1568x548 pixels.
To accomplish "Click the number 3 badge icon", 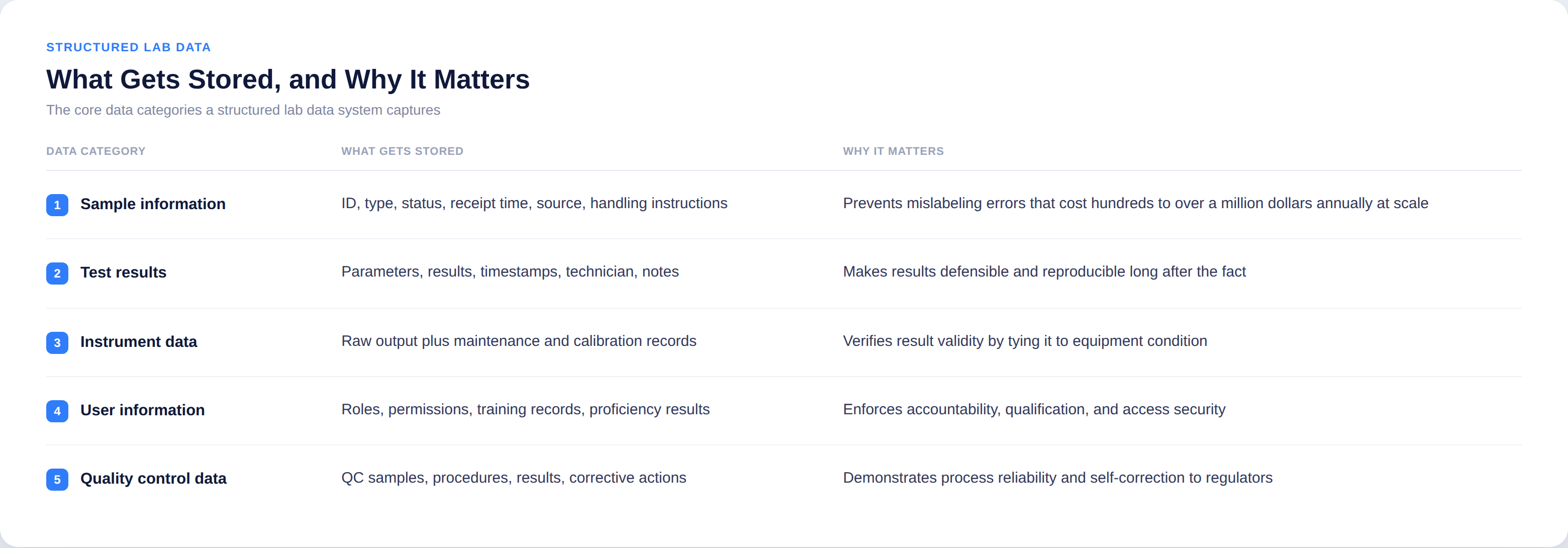I will tap(57, 342).
